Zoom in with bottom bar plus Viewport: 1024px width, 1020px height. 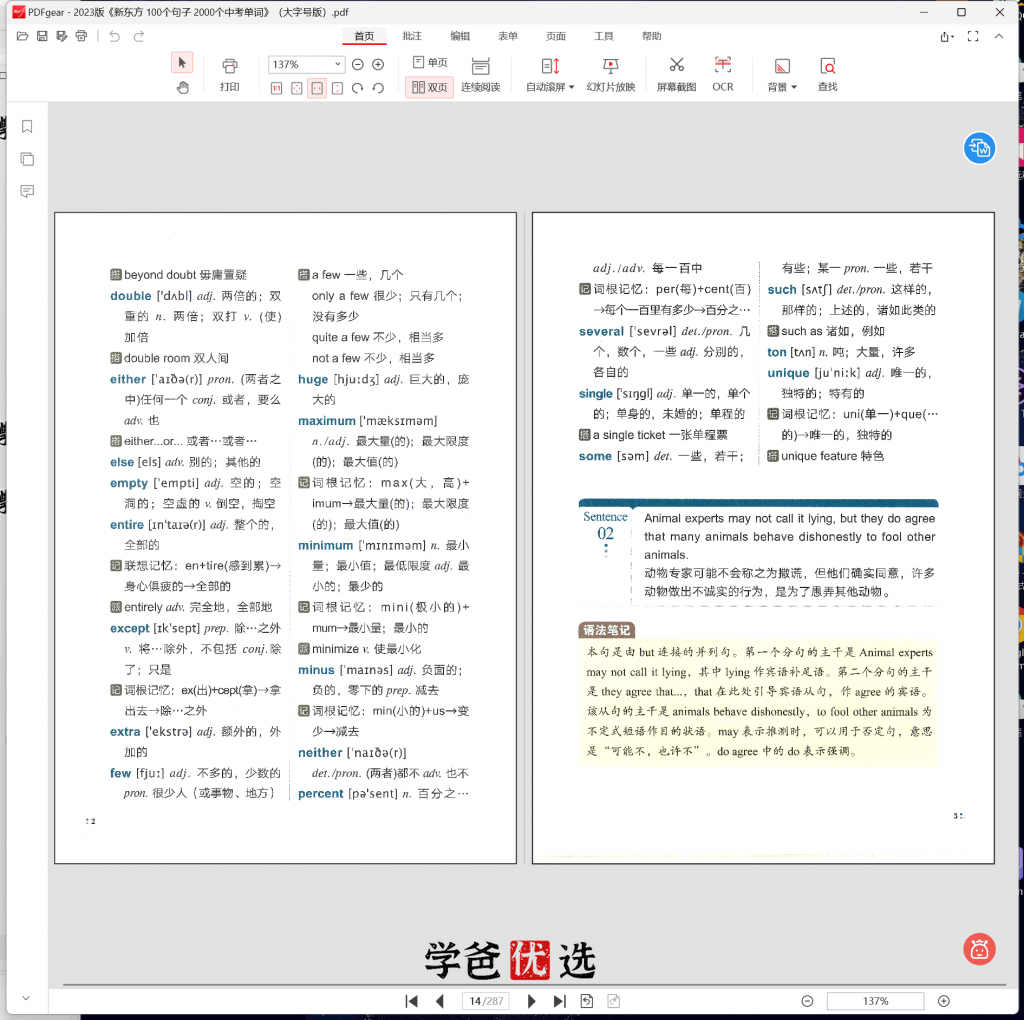(944, 1001)
